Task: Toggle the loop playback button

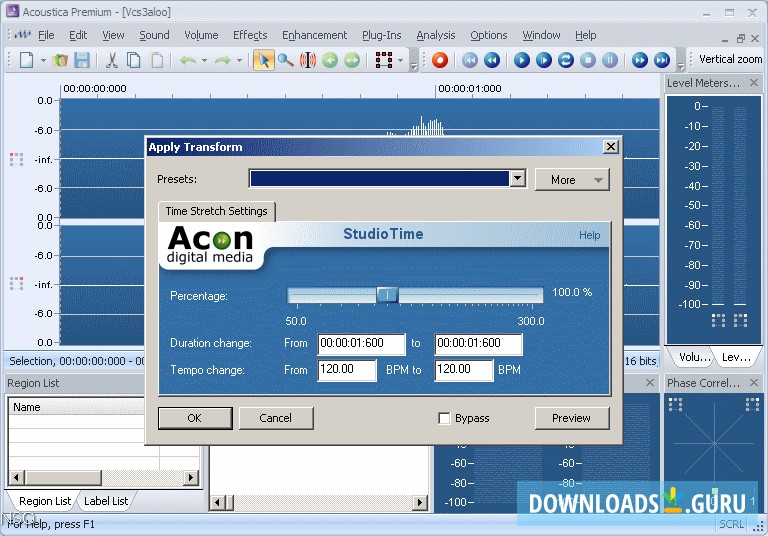Action: 566,60
